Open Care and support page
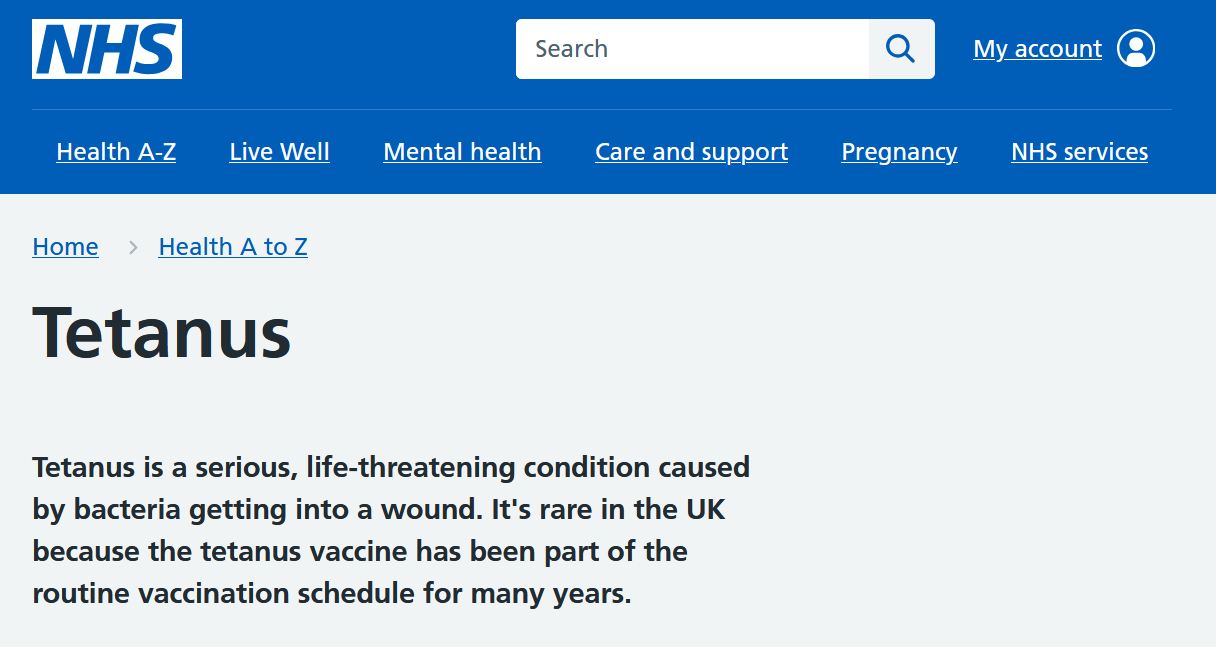The width and height of the screenshot is (1216, 647). click(x=691, y=151)
